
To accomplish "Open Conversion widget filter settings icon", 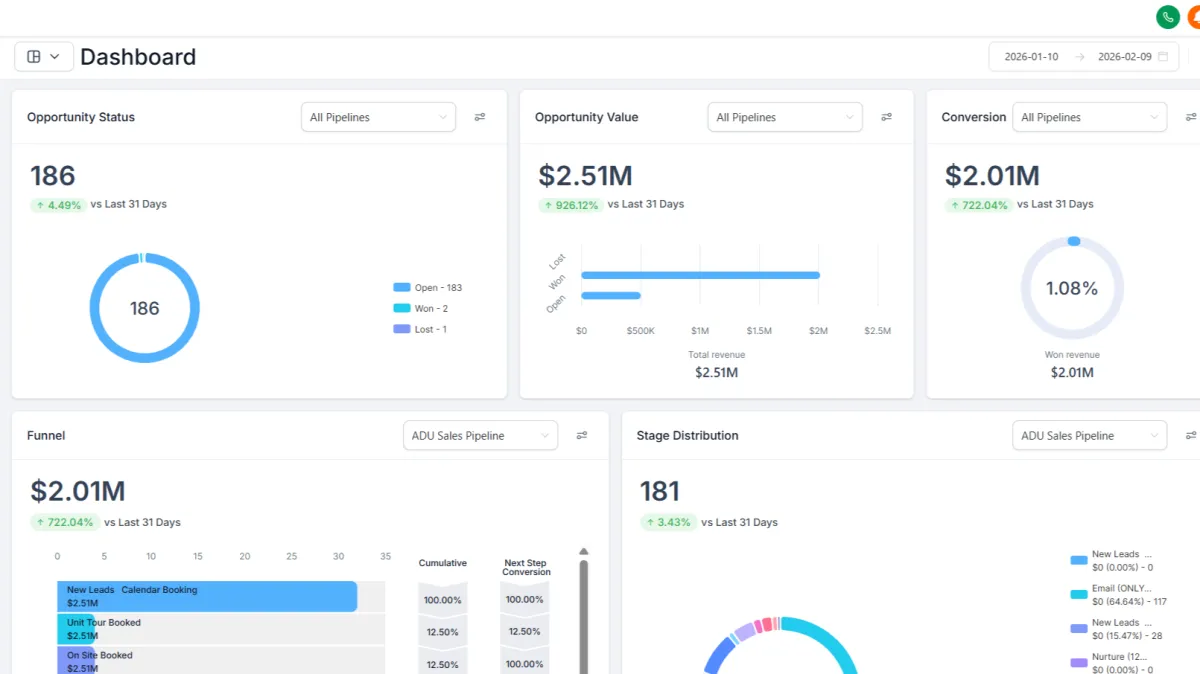I will click(x=1191, y=117).
